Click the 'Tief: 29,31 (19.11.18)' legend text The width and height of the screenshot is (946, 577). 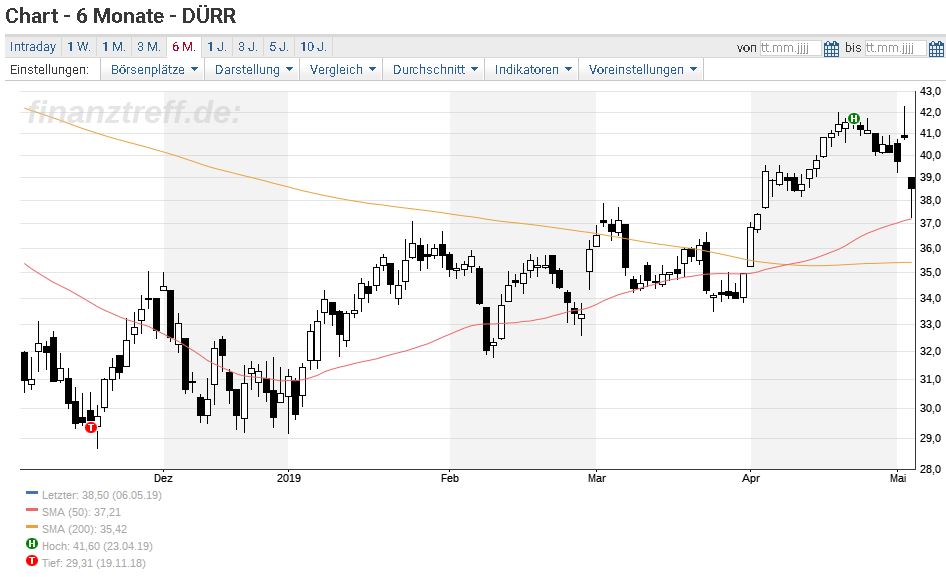[x=94, y=563]
